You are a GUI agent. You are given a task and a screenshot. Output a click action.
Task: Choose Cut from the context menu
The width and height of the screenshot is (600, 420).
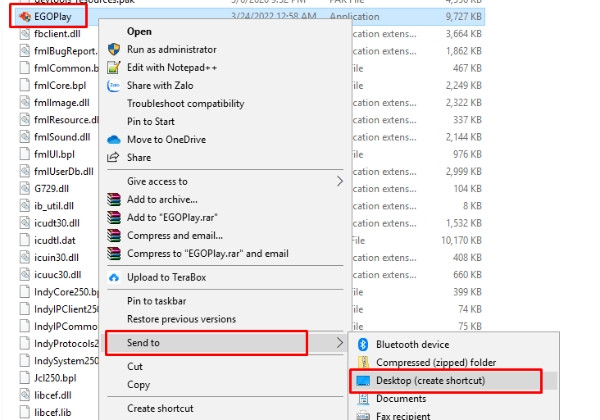click(x=135, y=366)
